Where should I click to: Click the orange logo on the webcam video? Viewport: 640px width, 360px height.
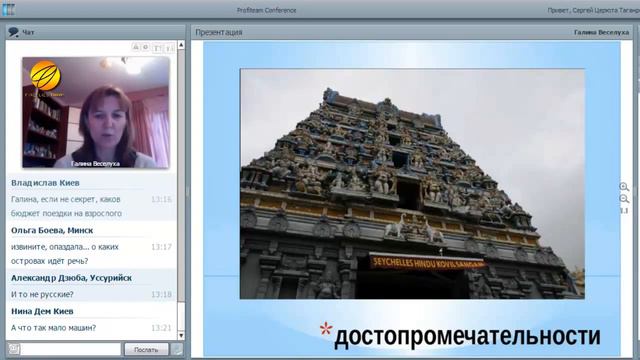45,76
